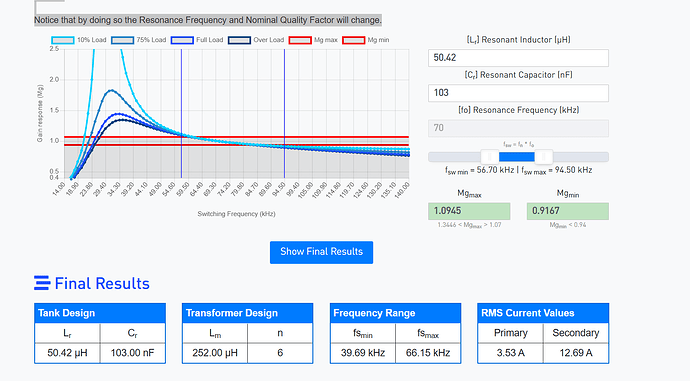This screenshot has width=690, height=381.
Task: Click the Resonant Capacitor input field
Action: (518, 93)
